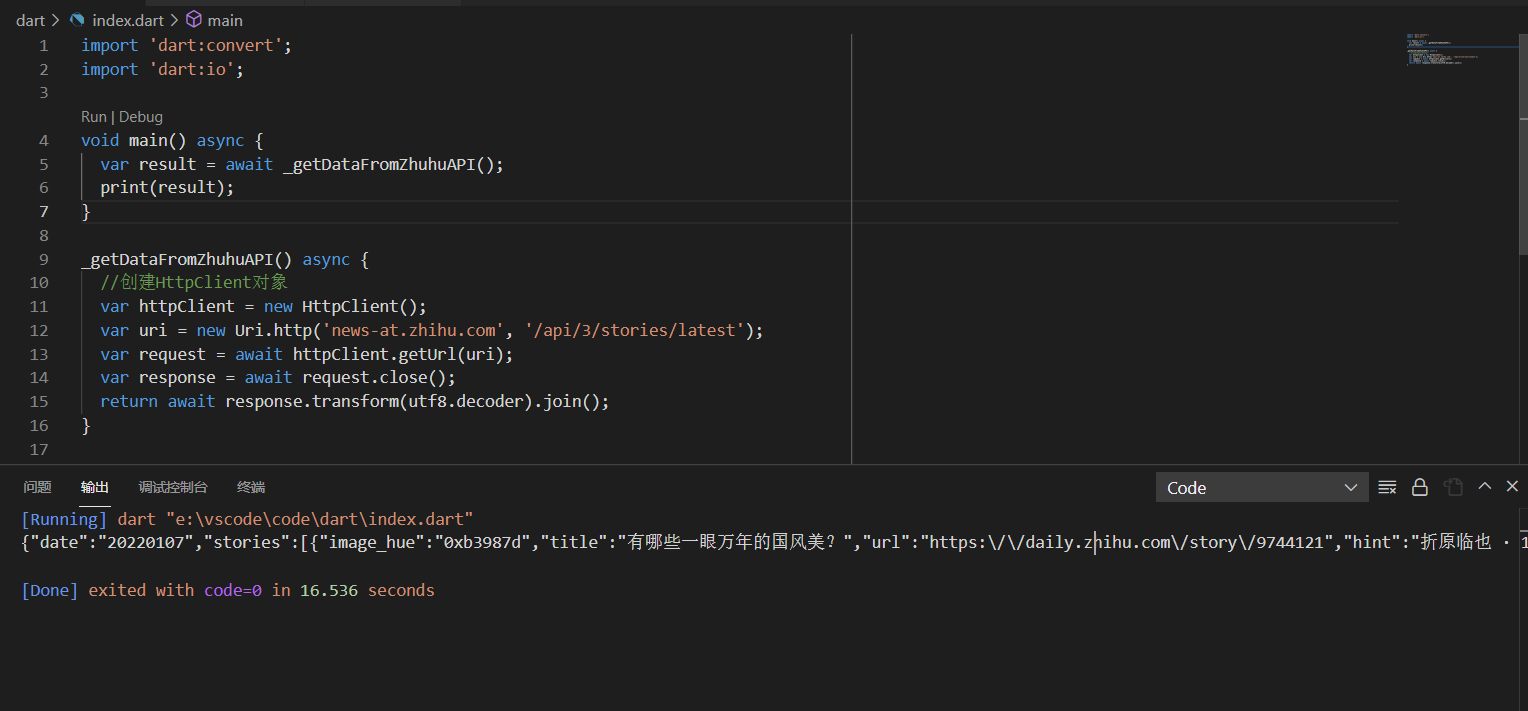Place cursor on print(result) statement

pyautogui.click(x=167, y=187)
